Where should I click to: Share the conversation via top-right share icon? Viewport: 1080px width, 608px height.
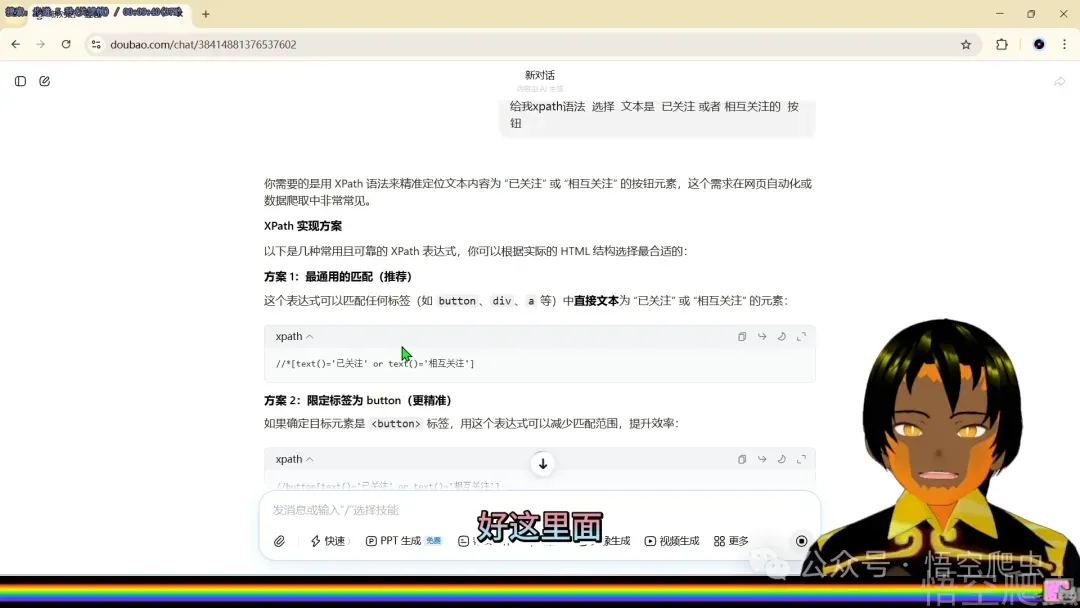(x=1059, y=81)
